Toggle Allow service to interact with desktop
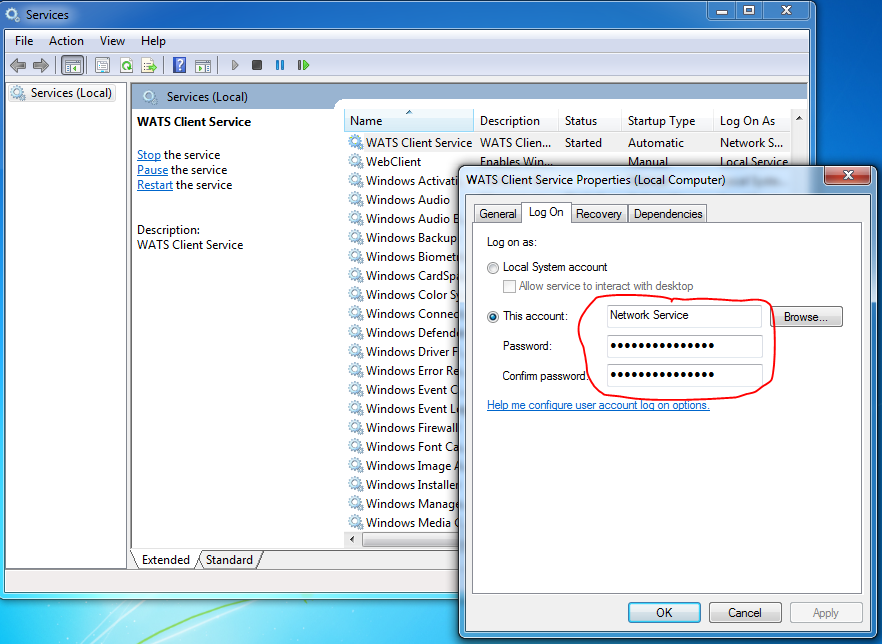 510,287
